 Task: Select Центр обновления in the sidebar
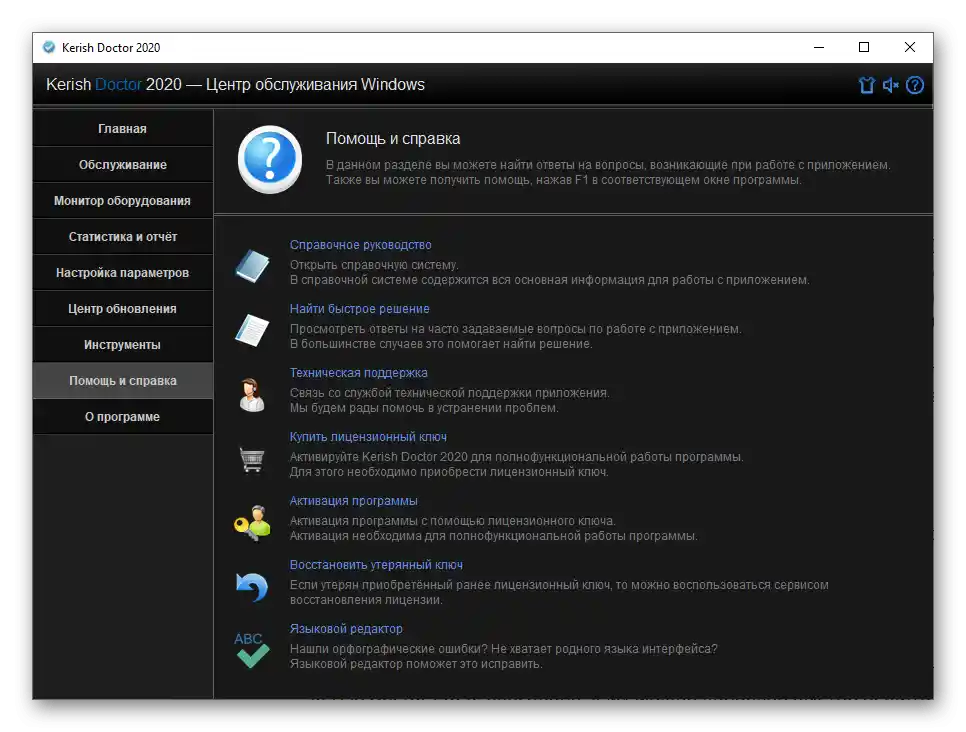tap(123, 309)
